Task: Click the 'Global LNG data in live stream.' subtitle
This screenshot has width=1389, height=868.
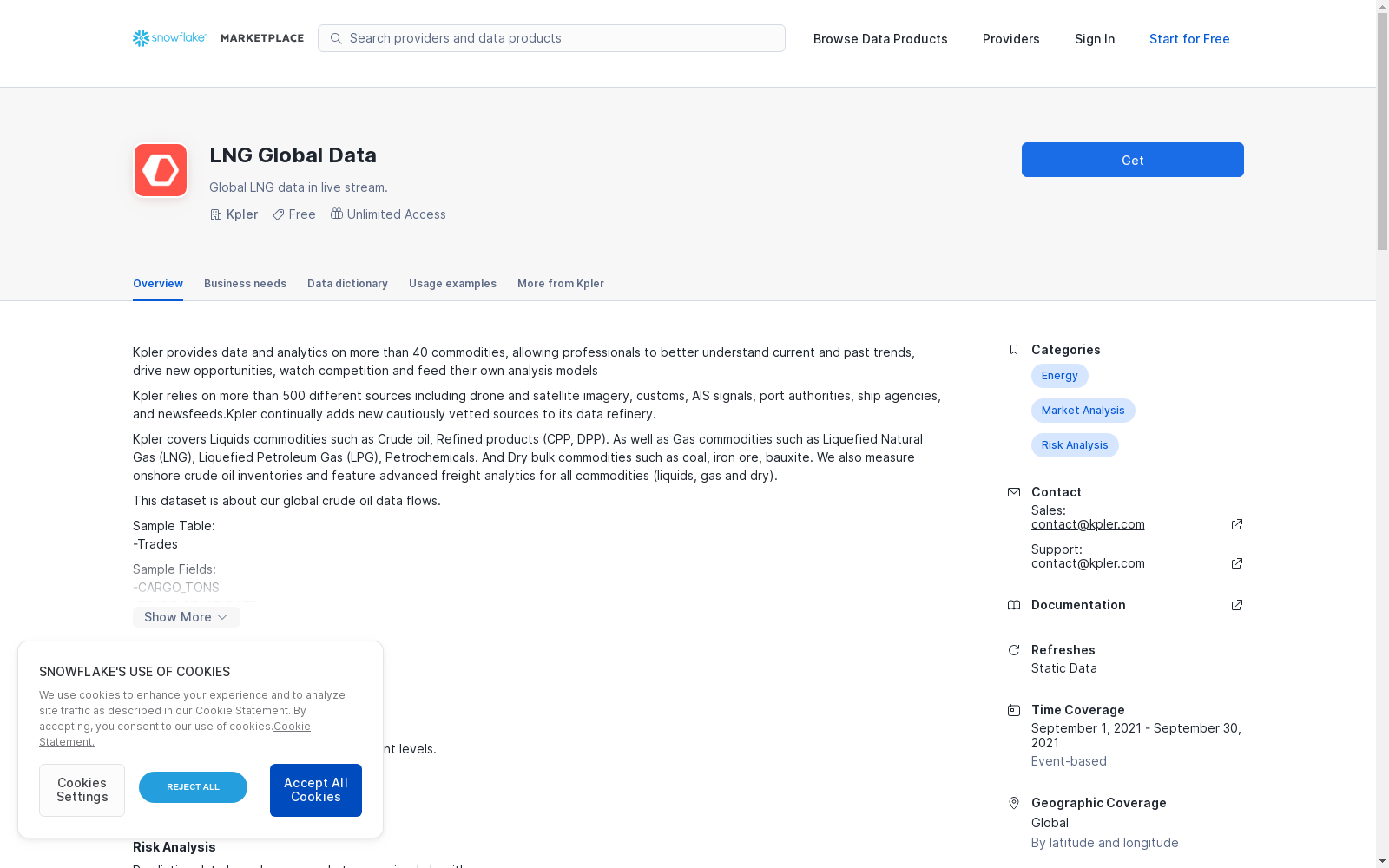Action: (x=299, y=187)
